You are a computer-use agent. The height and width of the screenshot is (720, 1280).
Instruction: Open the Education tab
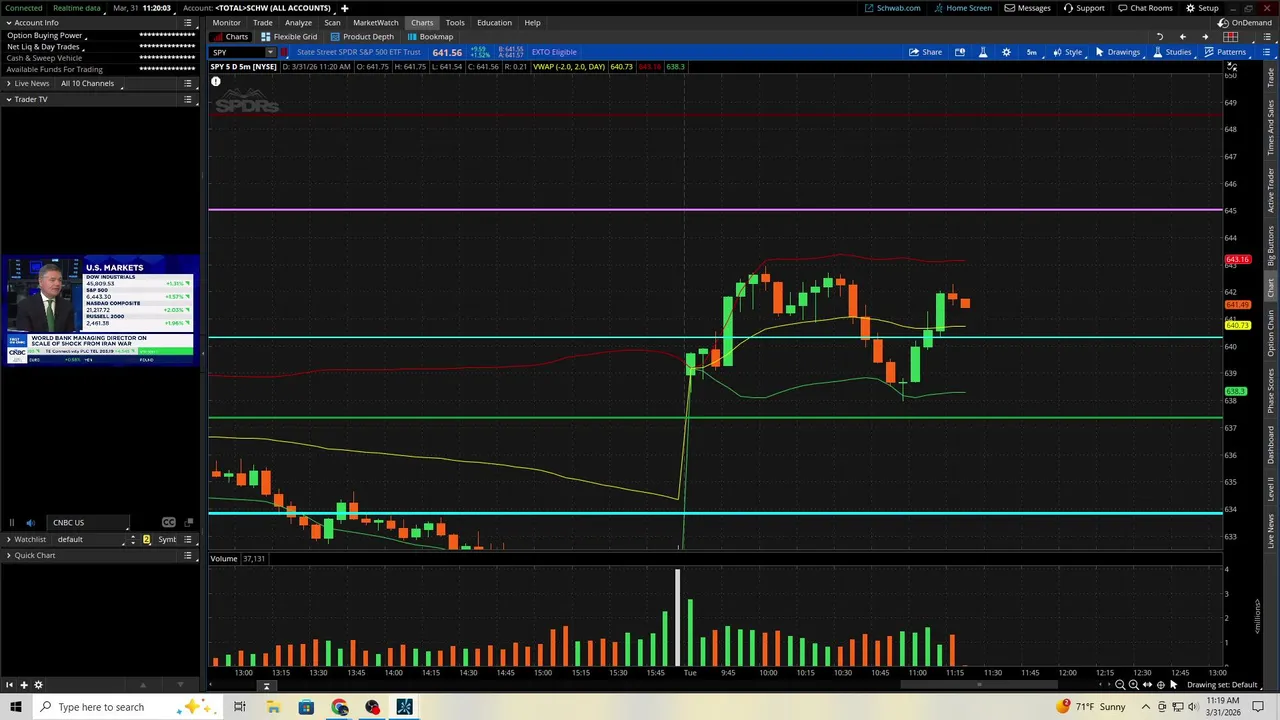click(x=494, y=22)
